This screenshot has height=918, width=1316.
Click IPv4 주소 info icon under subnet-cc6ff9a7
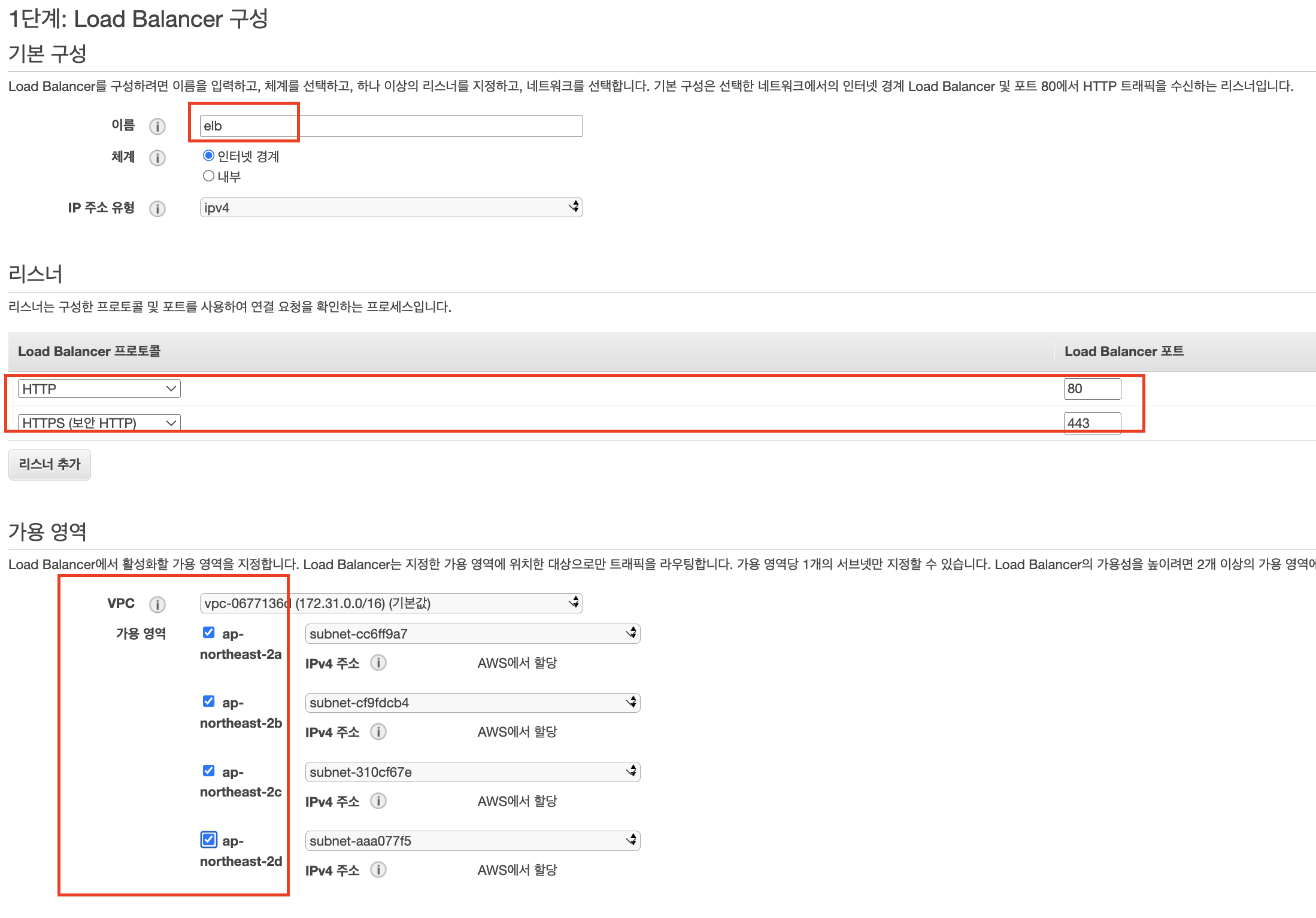coord(378,662)
